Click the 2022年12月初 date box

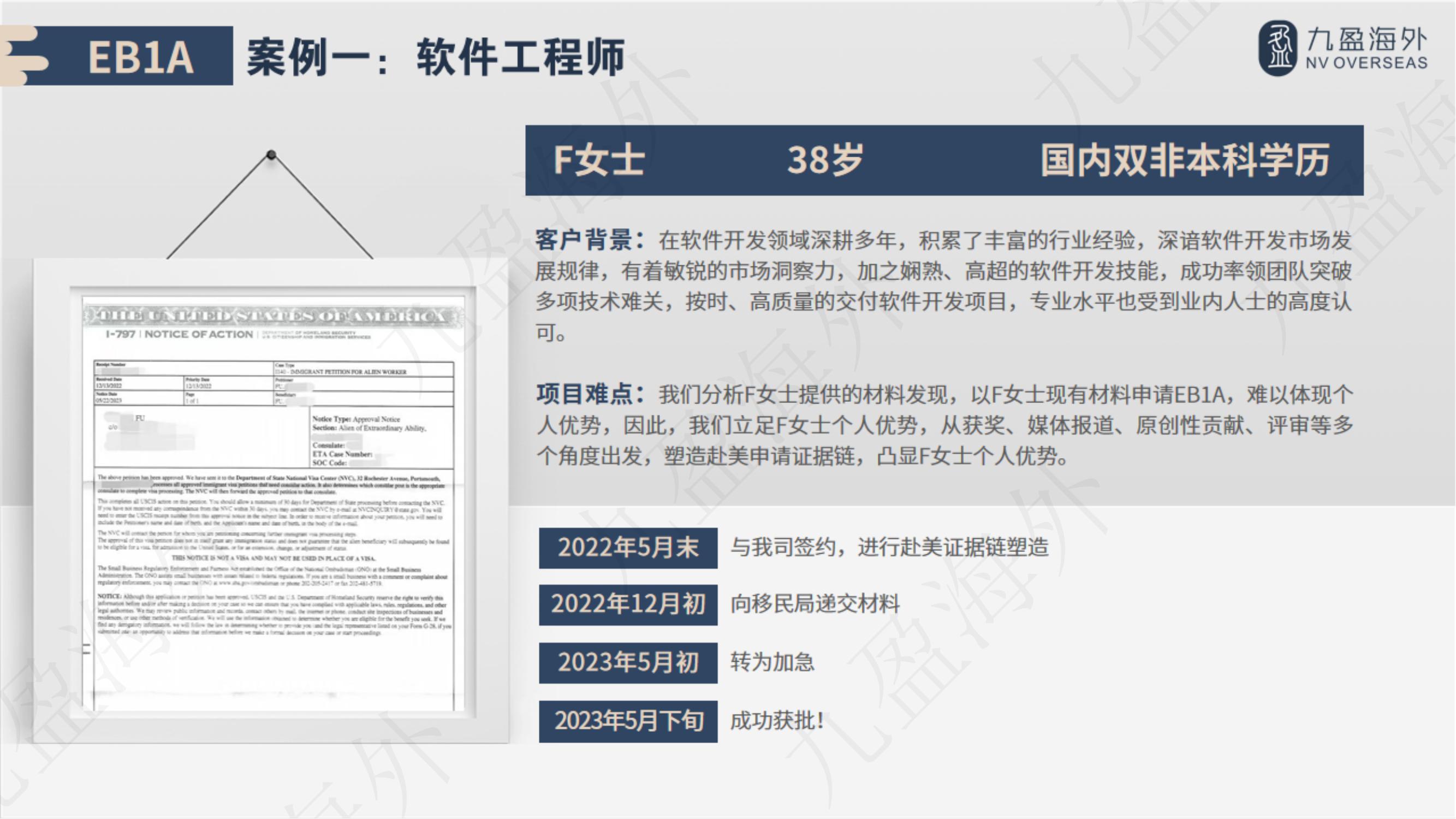pyautogui.click(x=628, y=605)
